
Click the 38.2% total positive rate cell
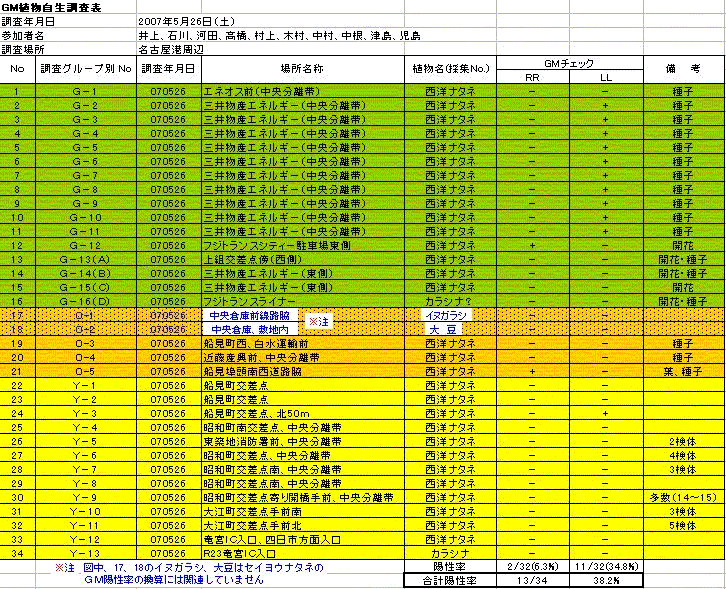click(x=605, y=580)
